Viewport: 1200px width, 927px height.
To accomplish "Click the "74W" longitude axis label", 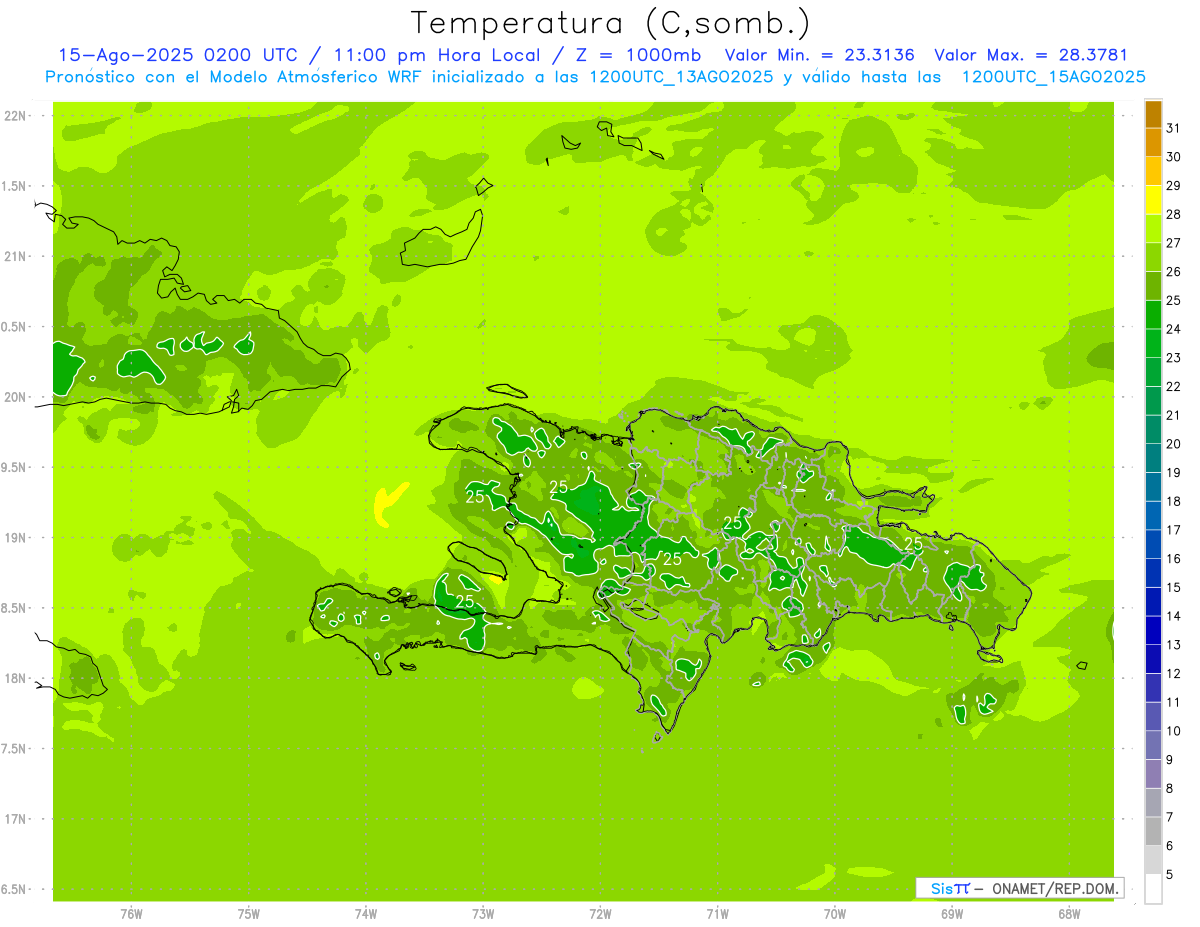I will click(x=366, y=914).
